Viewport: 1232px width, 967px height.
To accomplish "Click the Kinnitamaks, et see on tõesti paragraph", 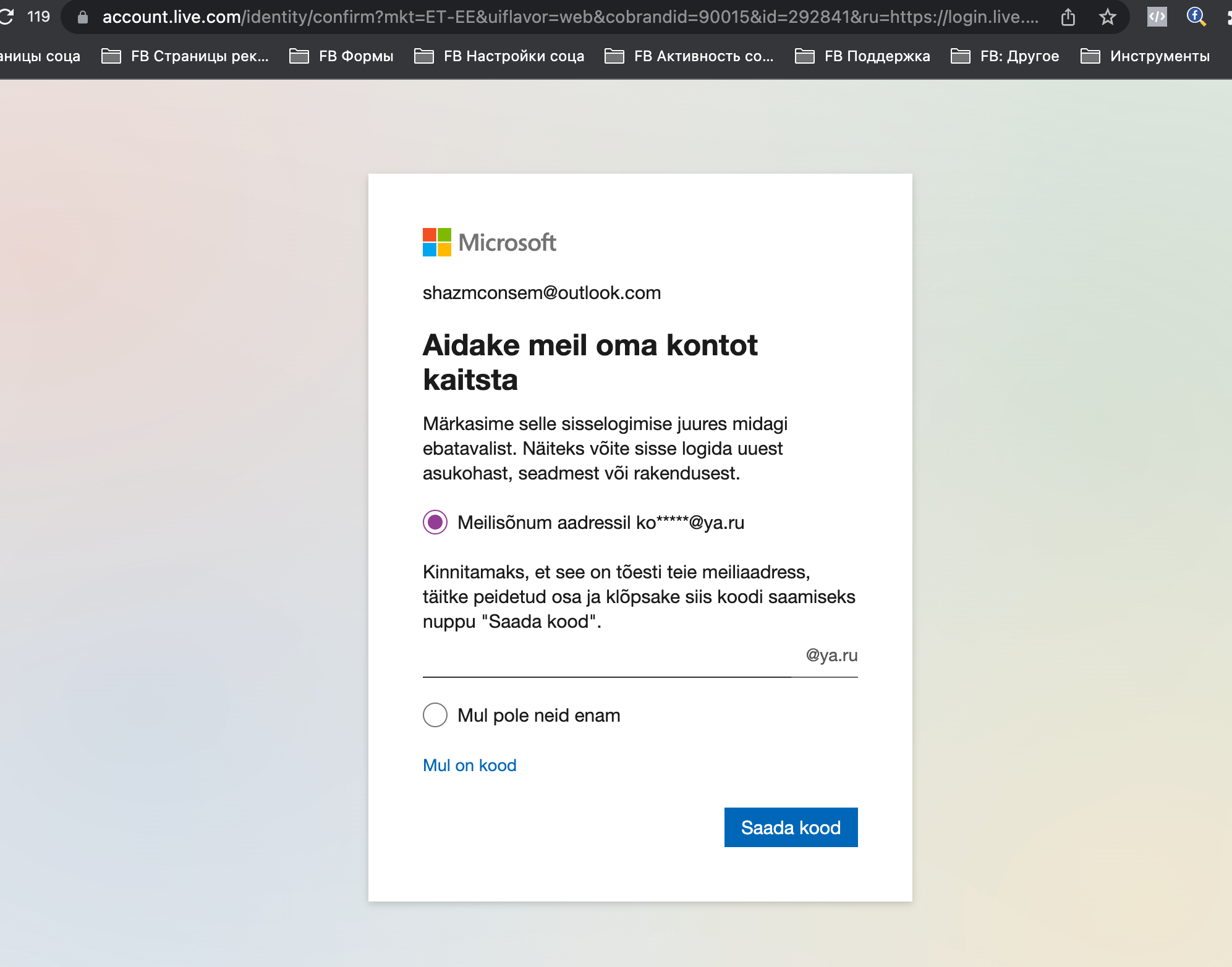I will point(639,597).
